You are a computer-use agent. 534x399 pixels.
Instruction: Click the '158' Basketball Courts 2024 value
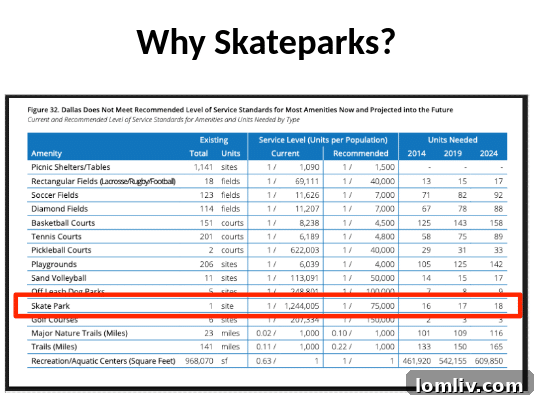[496, 223]
